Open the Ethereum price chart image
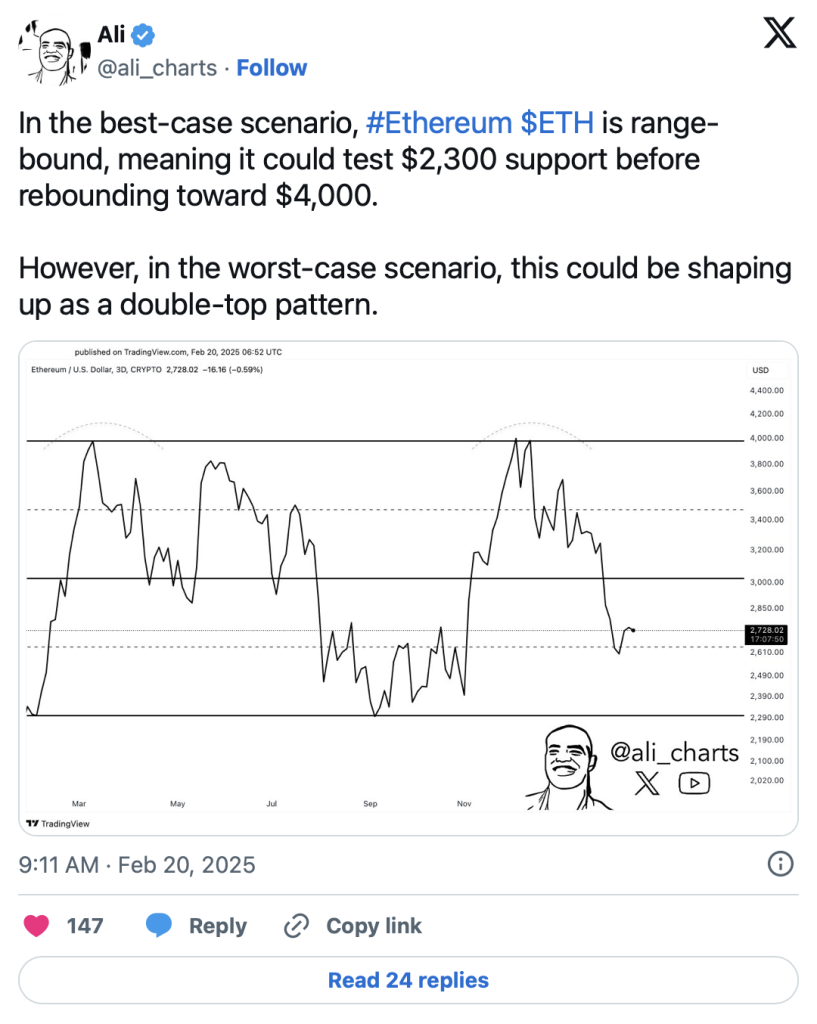The height and width of the screenshot is (1024, 817). 408,588
